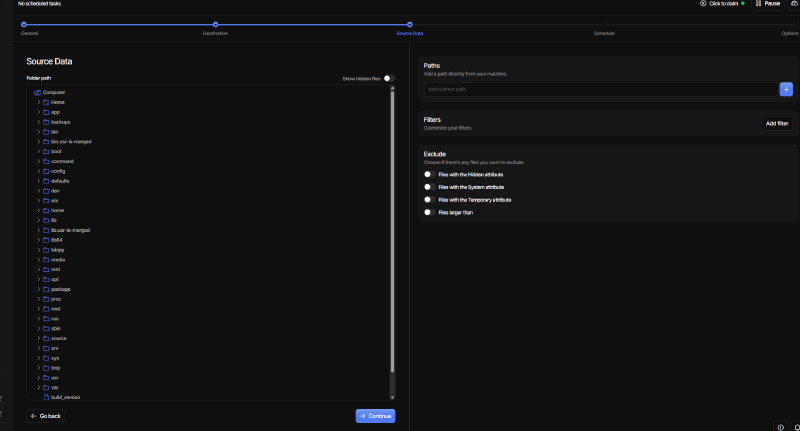
Task: Expand the package folder chevron
Action: point(39,289)
